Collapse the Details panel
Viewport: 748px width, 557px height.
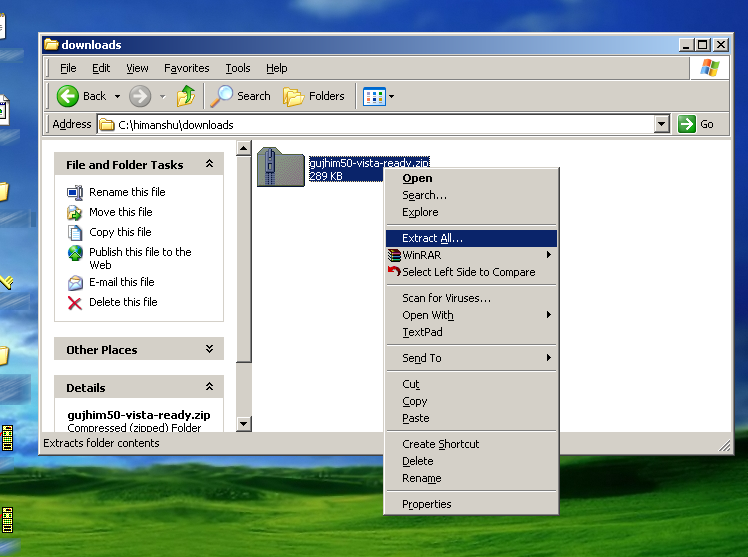click(x=209, y=387)
